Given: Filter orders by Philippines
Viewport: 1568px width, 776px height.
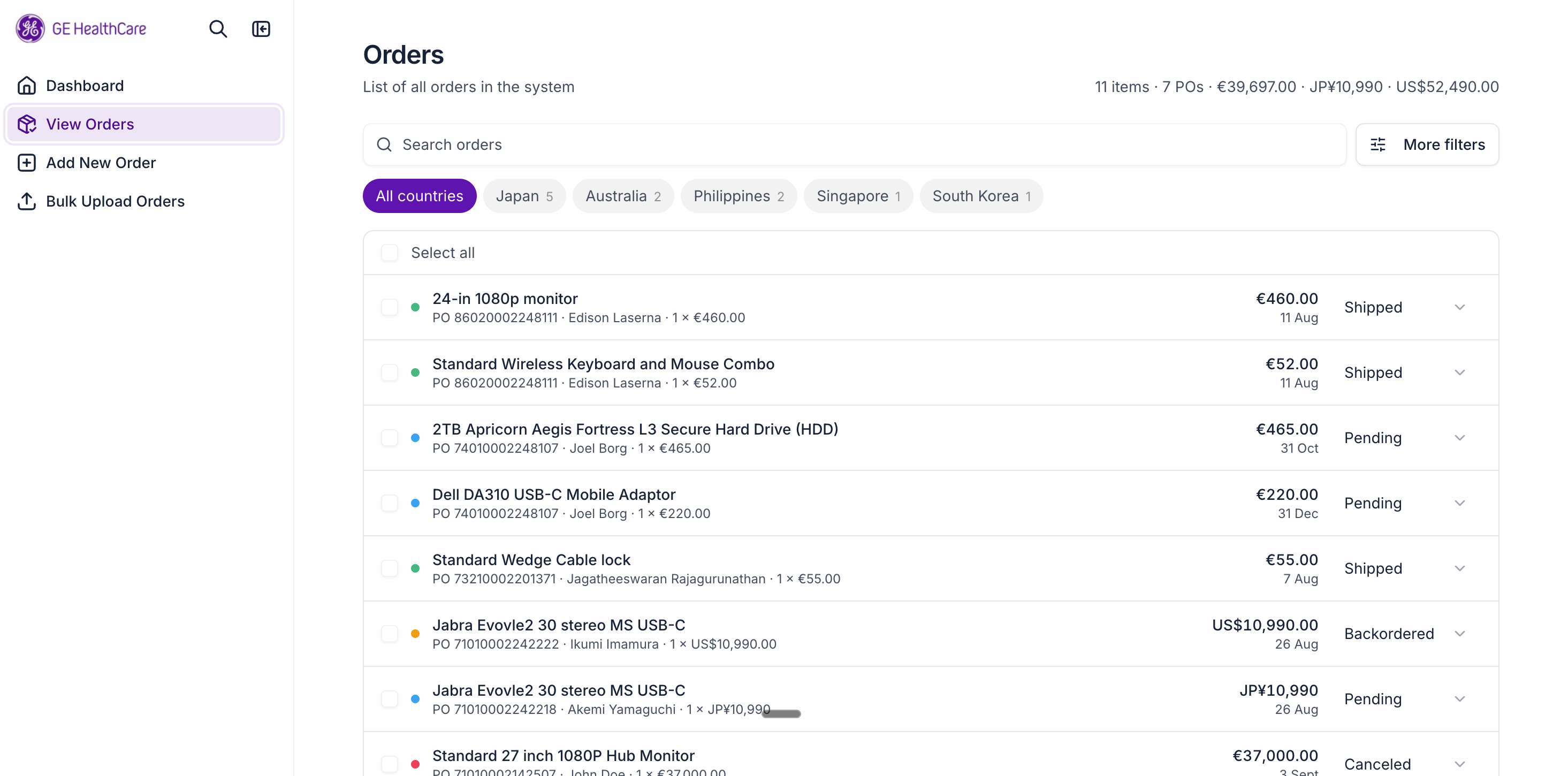Looking at the screenshot, I should 739,196.
